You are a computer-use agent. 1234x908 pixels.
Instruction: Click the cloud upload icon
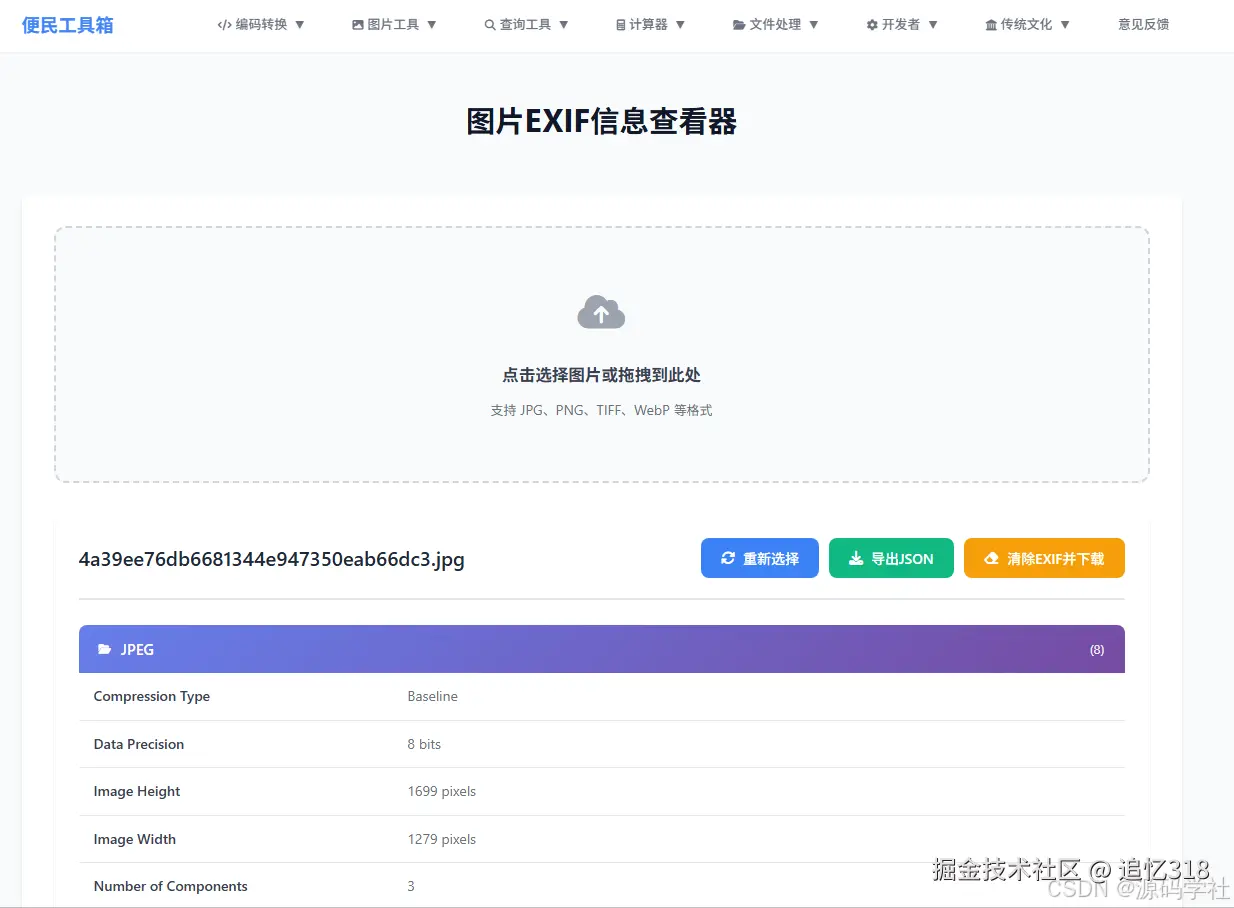(x=600, y=311)
